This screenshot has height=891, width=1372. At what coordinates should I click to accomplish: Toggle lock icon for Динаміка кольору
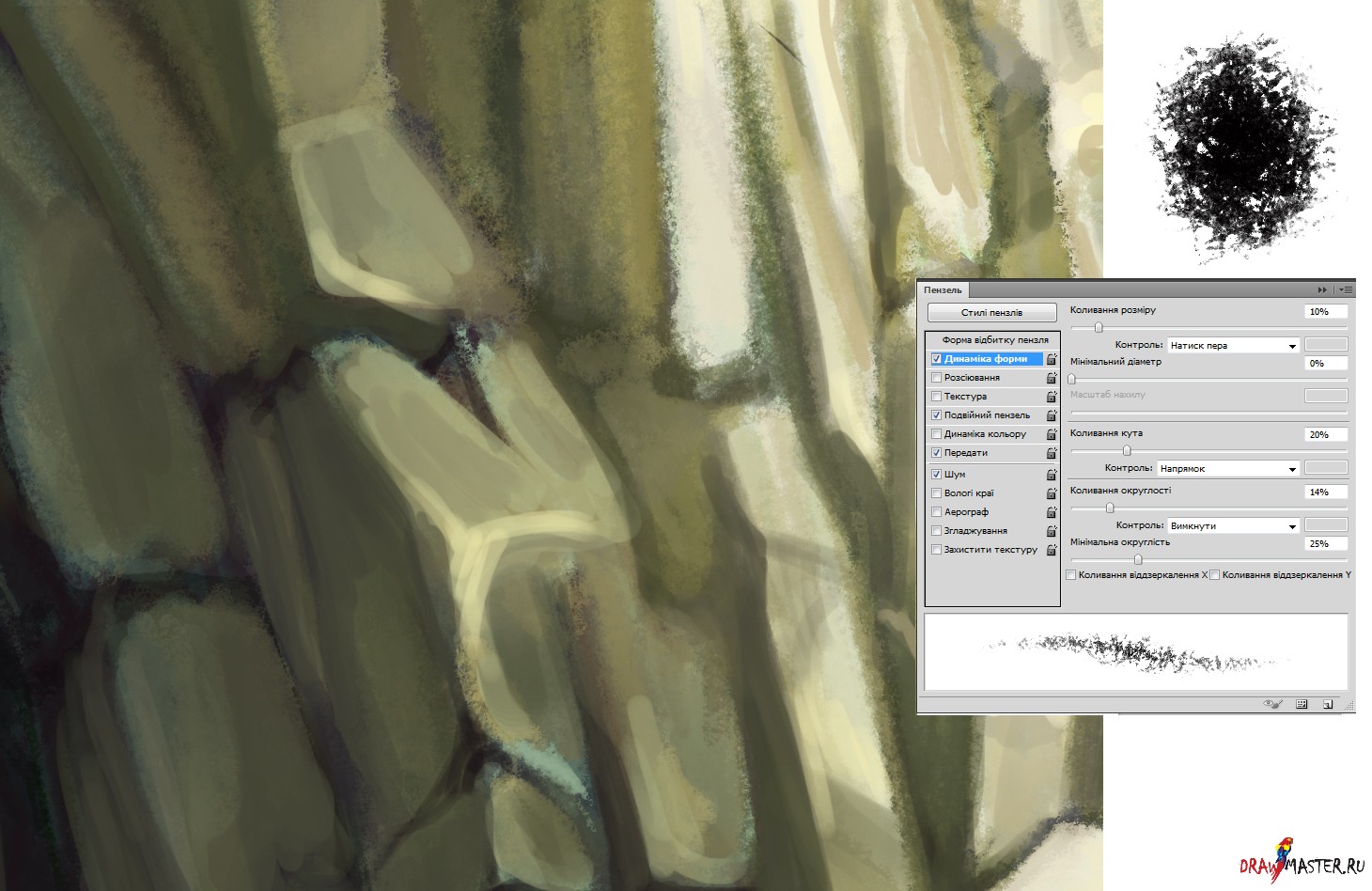click(1052, 434)
